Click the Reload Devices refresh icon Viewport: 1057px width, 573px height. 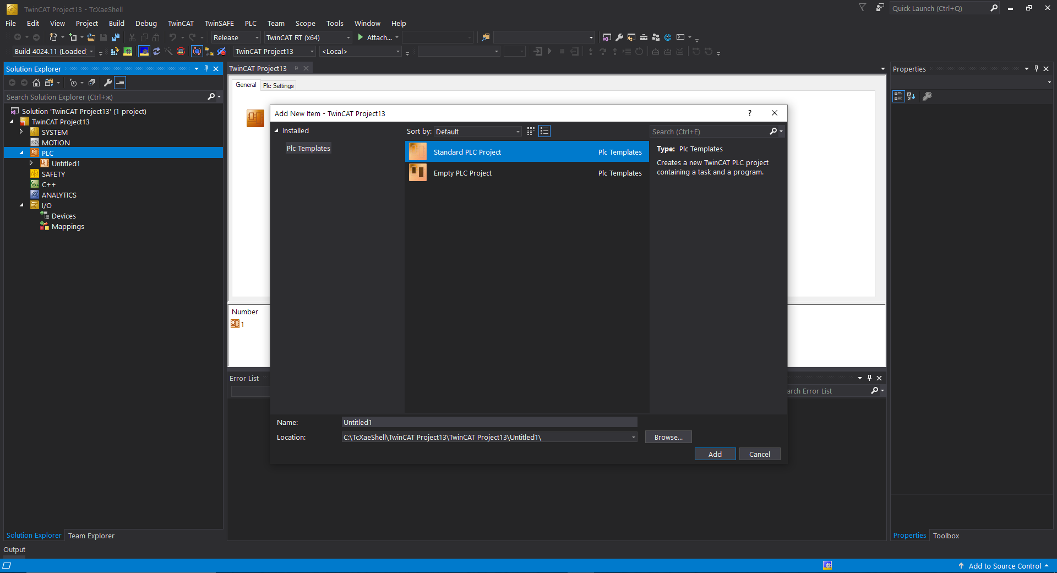click(x=156, y=51)
